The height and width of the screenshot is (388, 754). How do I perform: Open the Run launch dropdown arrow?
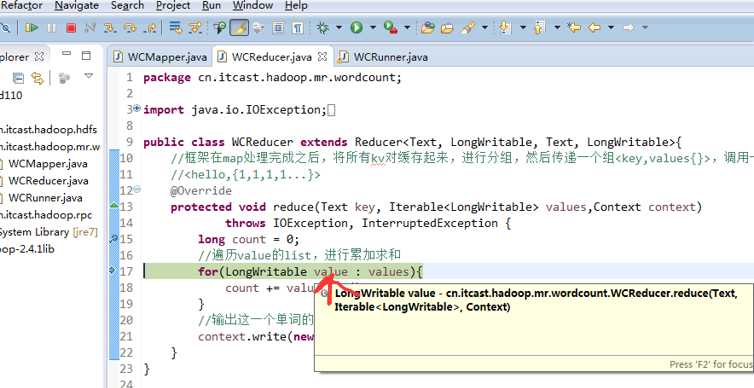tap(373, 28)
